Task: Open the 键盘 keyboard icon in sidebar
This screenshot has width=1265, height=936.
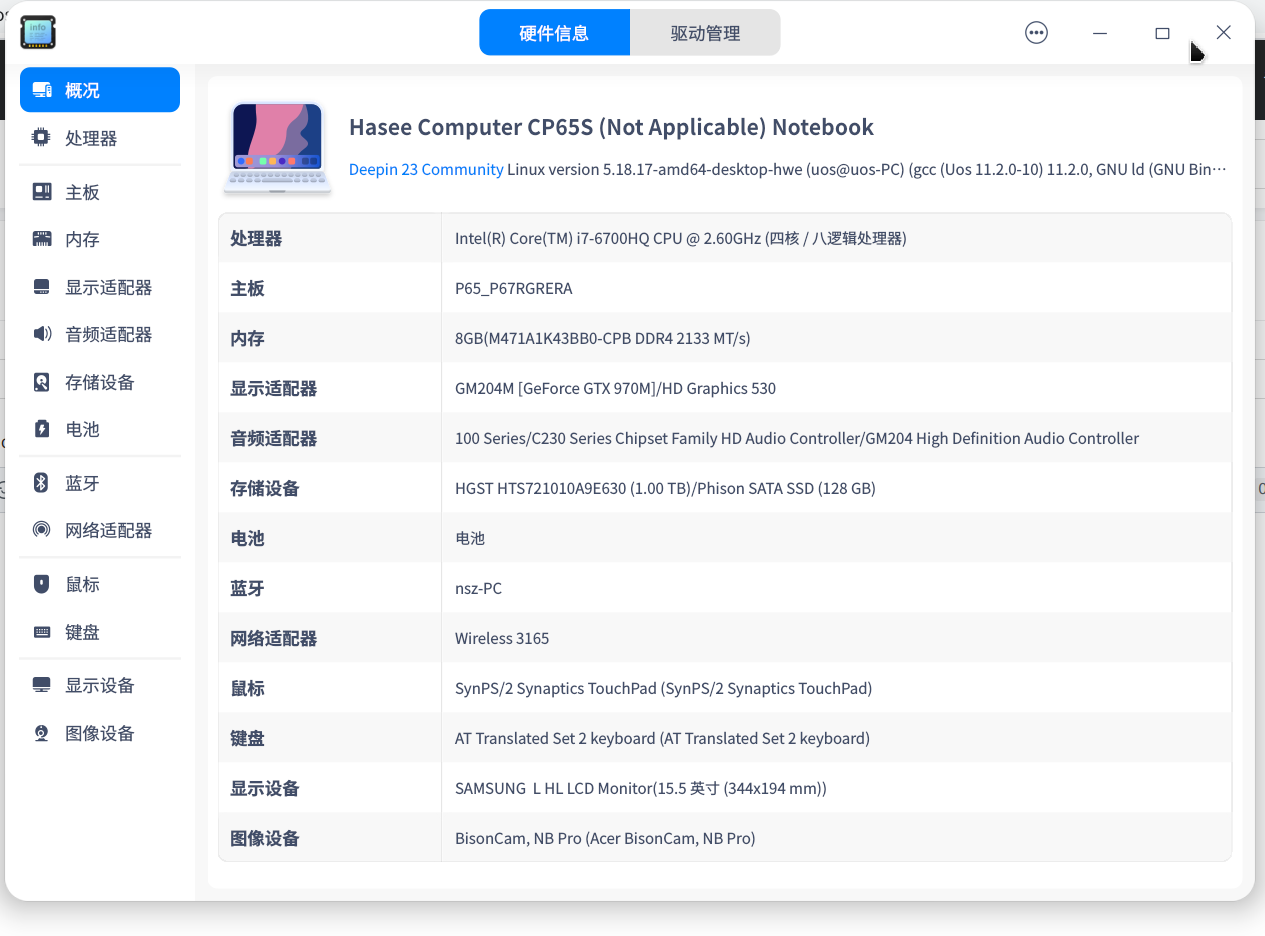Action: click(x=42, y=632)
